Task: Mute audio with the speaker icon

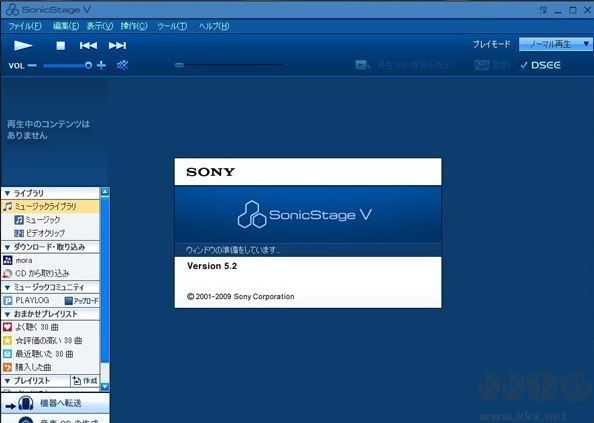Action: [x=122, y=65]
